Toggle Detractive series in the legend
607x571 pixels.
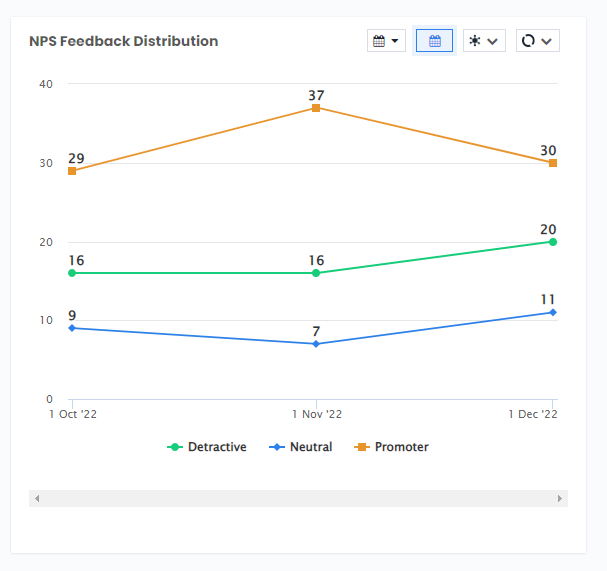pyautogui.click(x=207, y=447)
